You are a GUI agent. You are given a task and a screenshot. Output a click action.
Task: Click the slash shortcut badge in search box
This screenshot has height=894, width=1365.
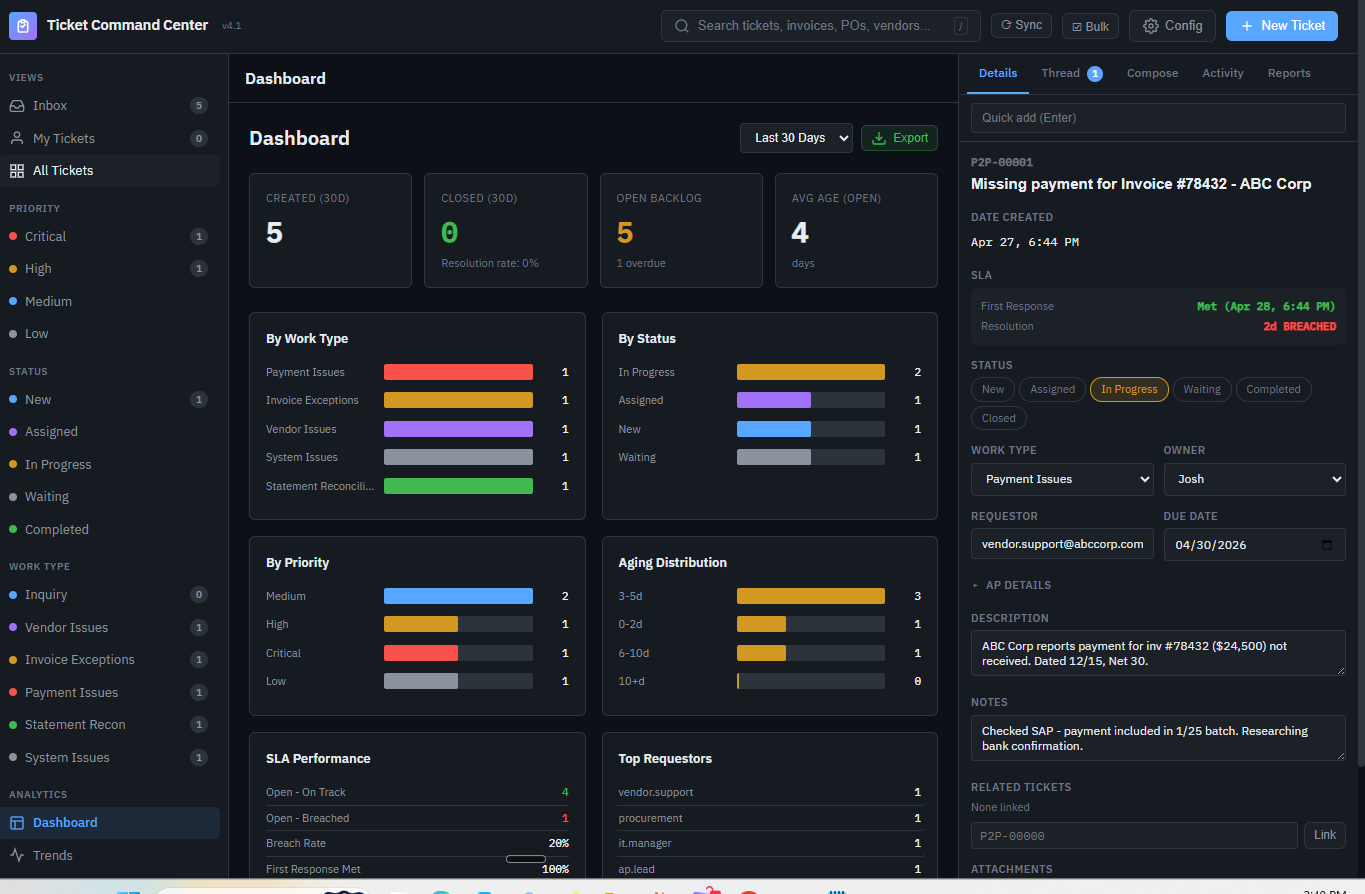click(x=961, y=26)
